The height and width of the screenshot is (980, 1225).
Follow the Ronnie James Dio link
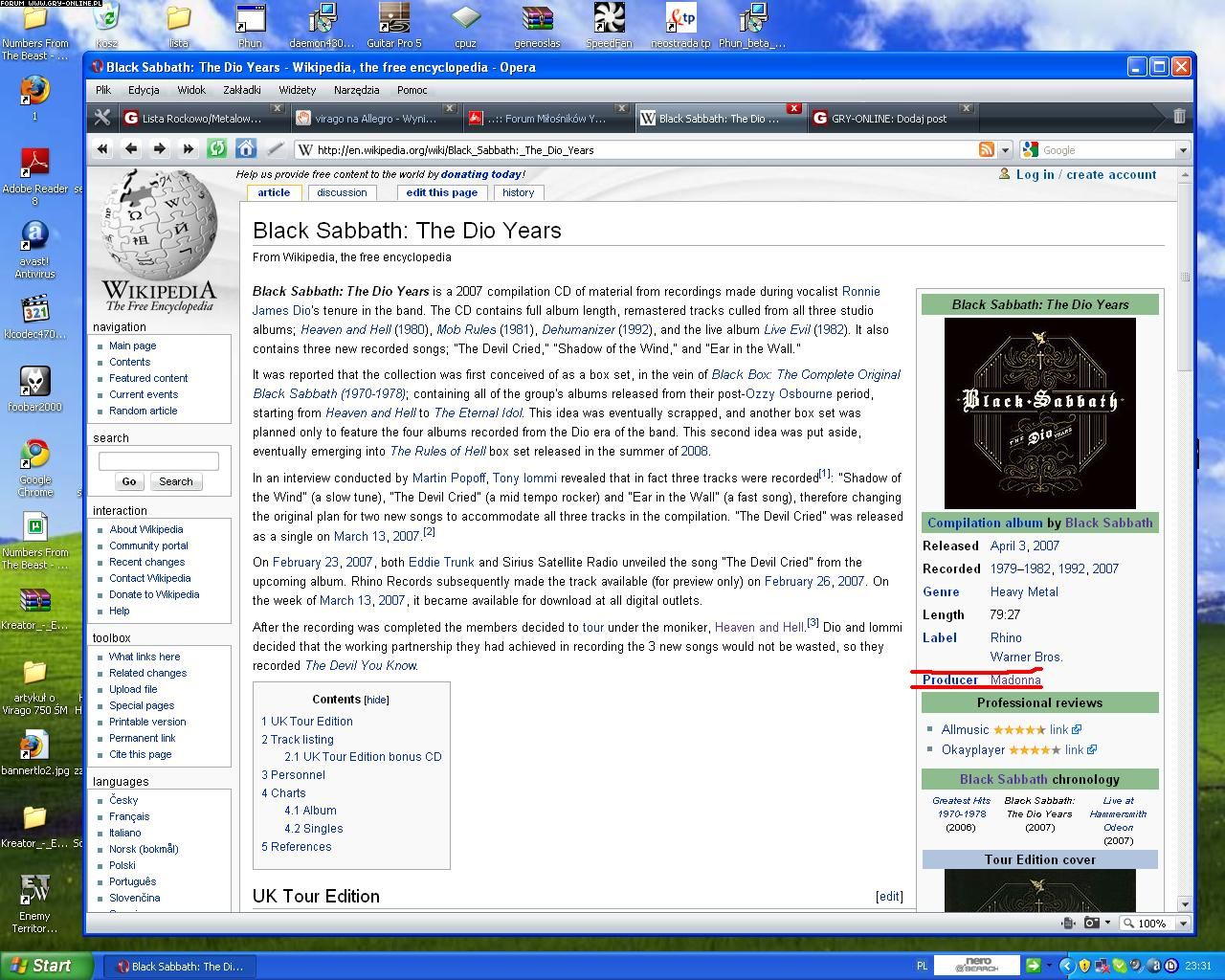(x=567, y=301)
